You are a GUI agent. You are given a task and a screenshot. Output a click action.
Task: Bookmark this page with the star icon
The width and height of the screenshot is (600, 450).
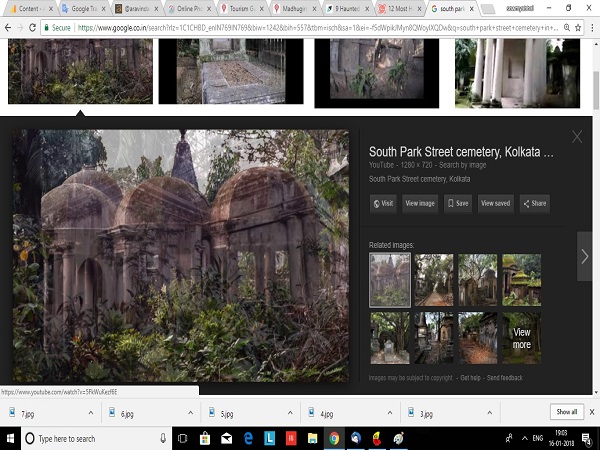(578, 28)
